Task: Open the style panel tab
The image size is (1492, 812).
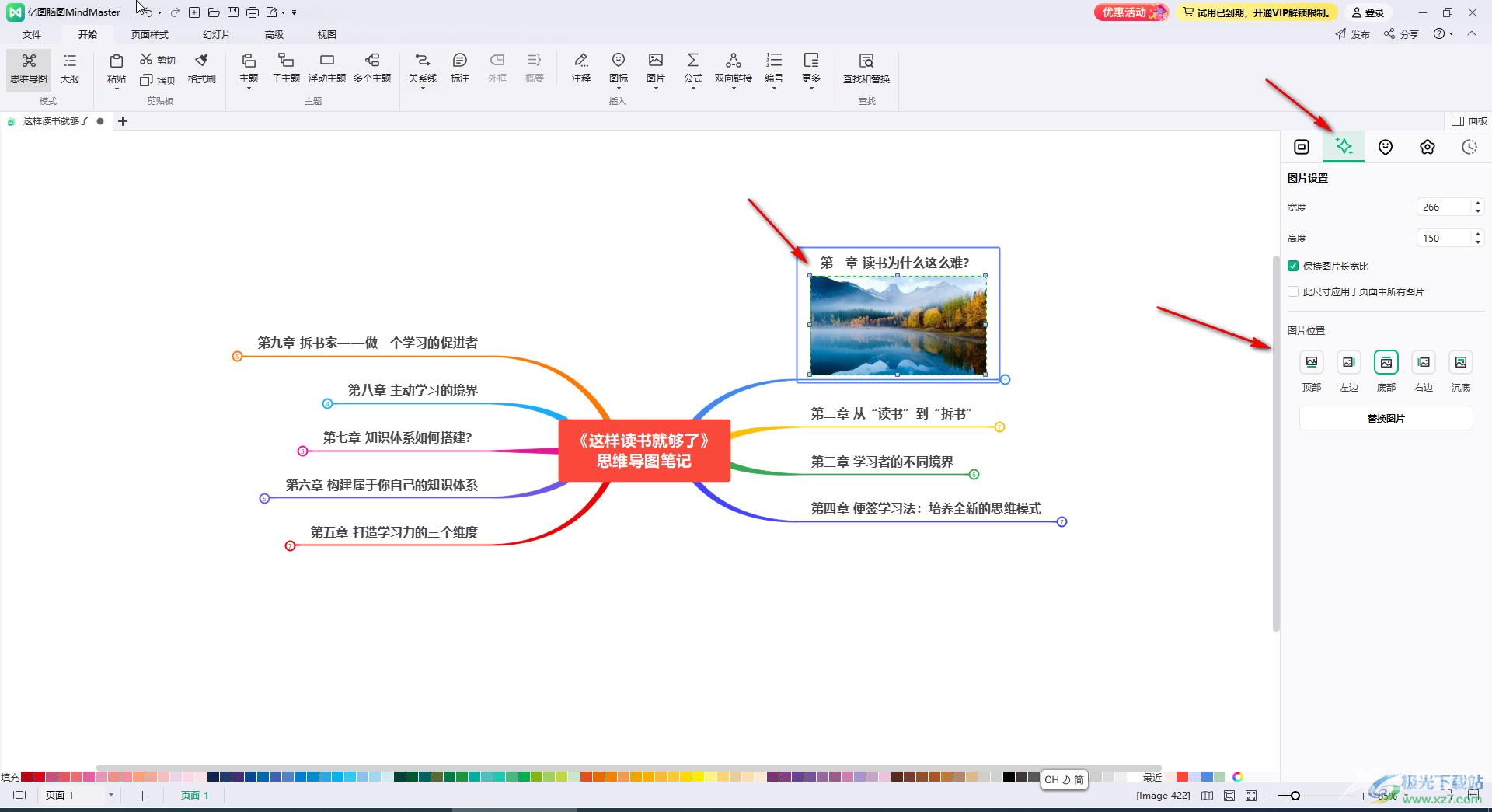Action: coord(1302,147)
